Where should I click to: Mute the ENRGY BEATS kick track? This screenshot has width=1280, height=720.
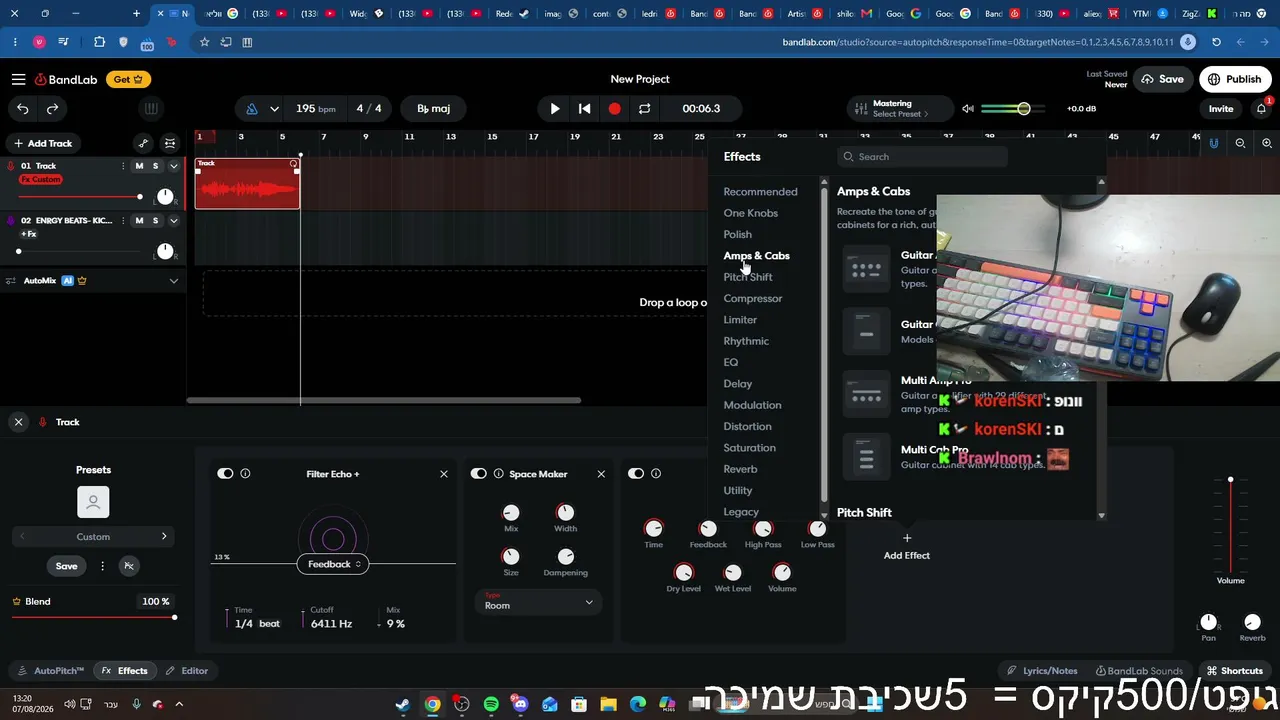(139, 220)
